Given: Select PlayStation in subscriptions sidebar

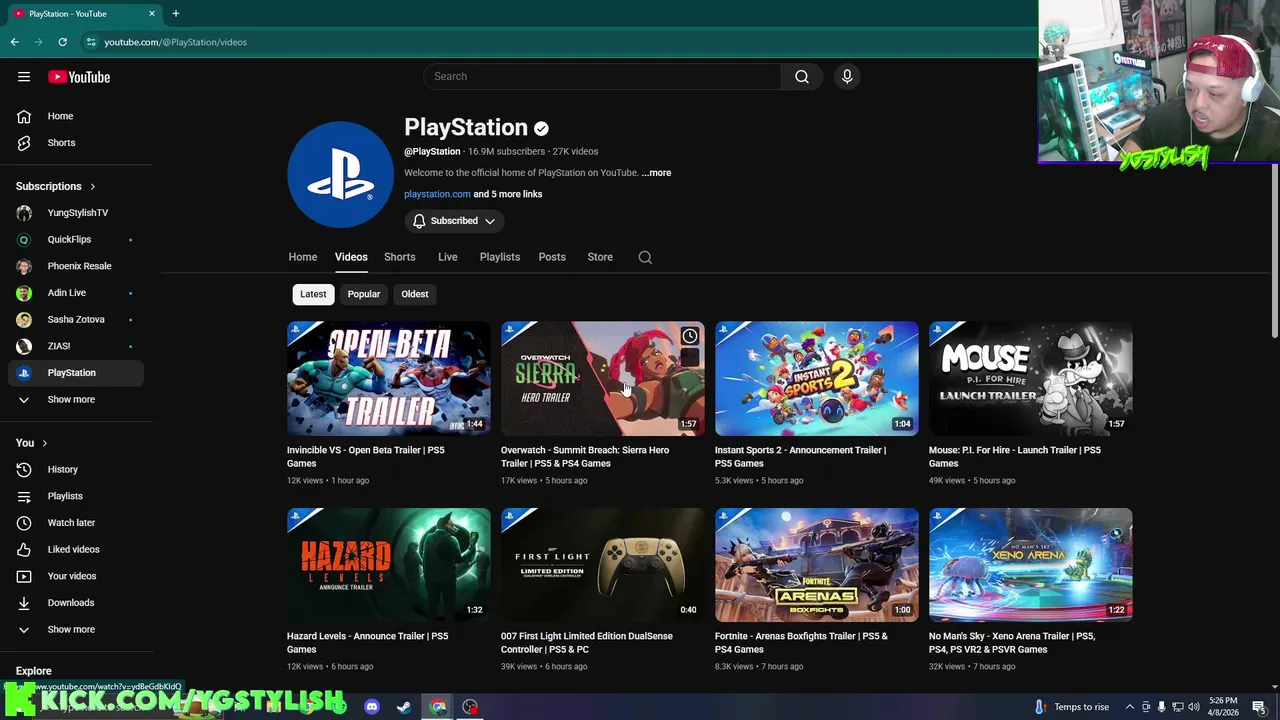Looking at the screenshot, I should tap(76, 373).
